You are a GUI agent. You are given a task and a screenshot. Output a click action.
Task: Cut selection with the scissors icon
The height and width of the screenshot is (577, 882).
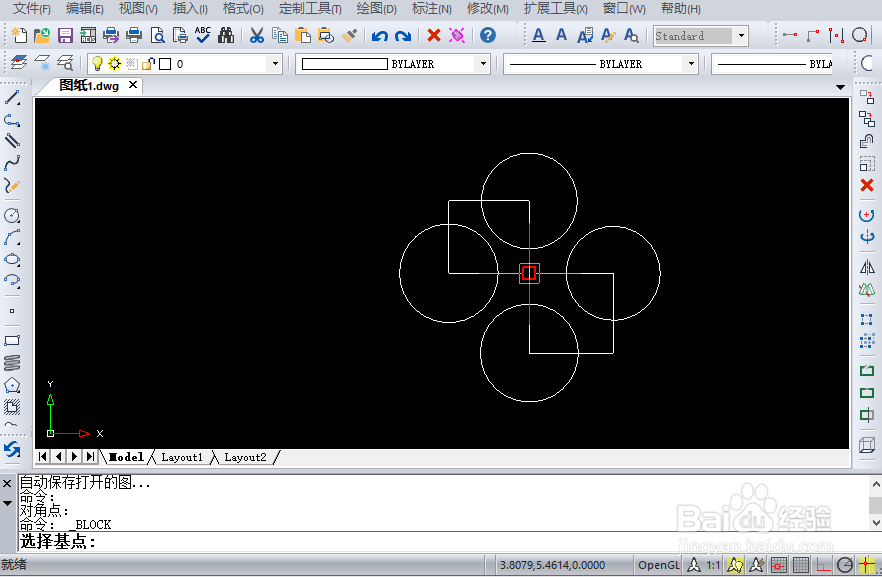click(x=257, y=35)
